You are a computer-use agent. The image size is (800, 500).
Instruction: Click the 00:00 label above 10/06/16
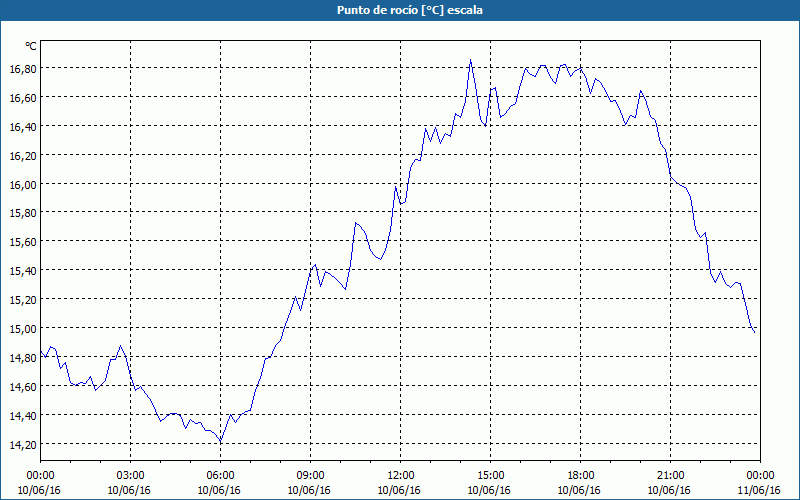pyautogui.click(x=40, y=476)
